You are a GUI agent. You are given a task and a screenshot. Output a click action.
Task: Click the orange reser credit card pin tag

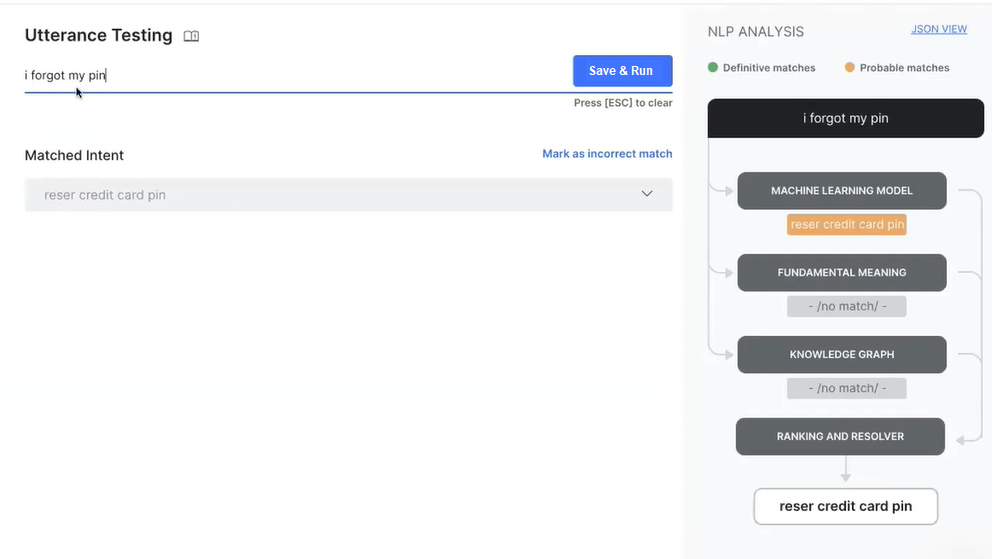point(847,225)
